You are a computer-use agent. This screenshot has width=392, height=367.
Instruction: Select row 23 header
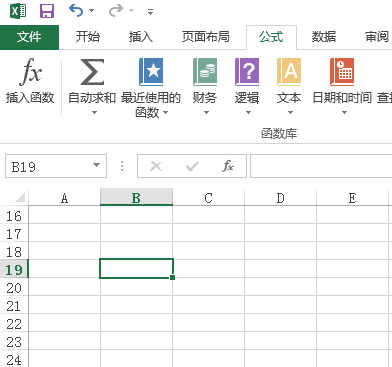[x=14, y=342]
